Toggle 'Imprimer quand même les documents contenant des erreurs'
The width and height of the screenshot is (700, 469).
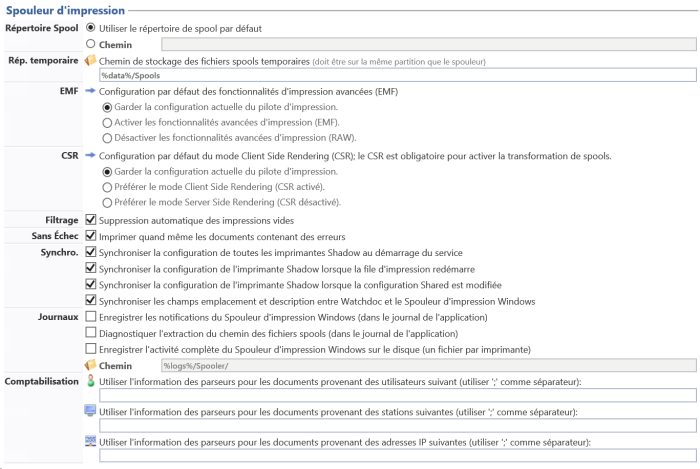pos(92,236)
